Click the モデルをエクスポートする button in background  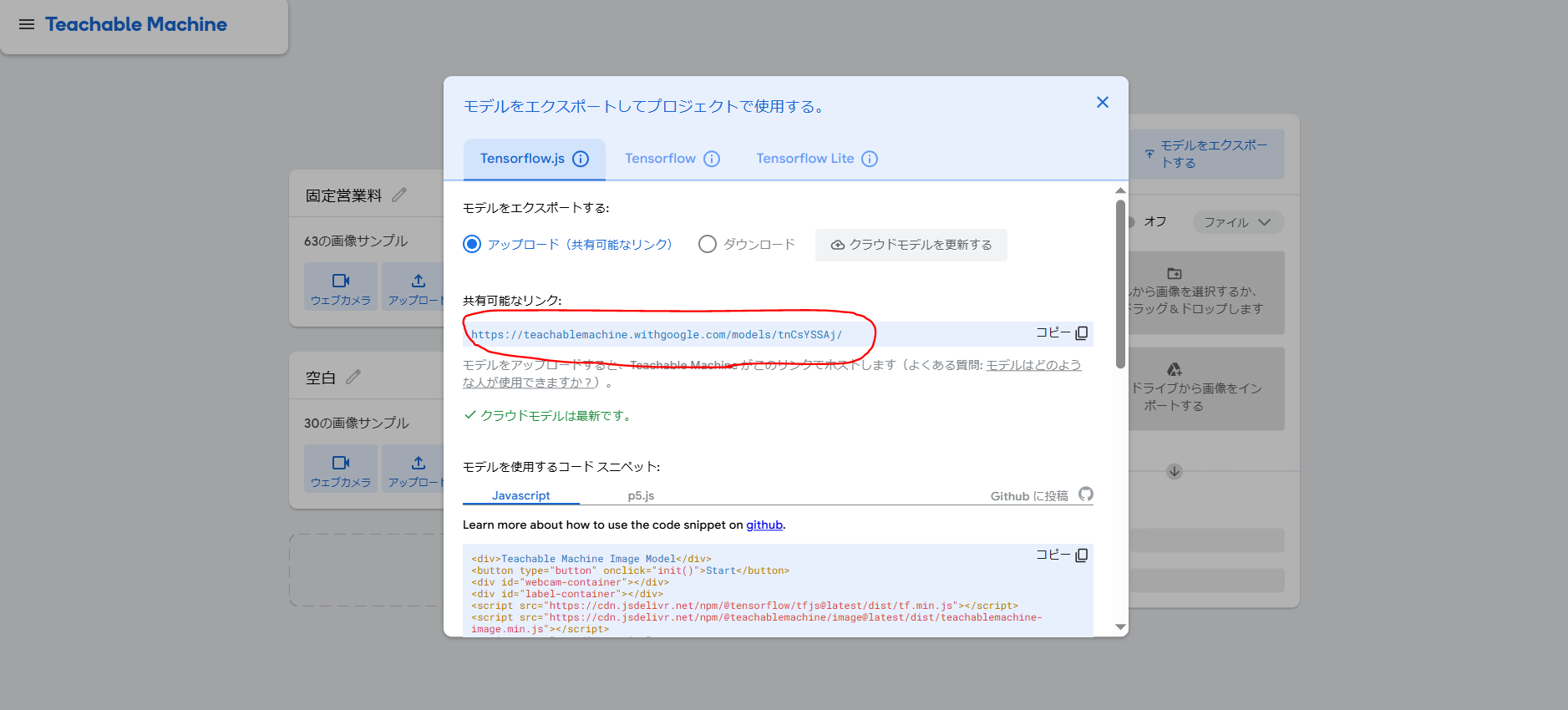pyautogui.click(x=1207, y=154)
